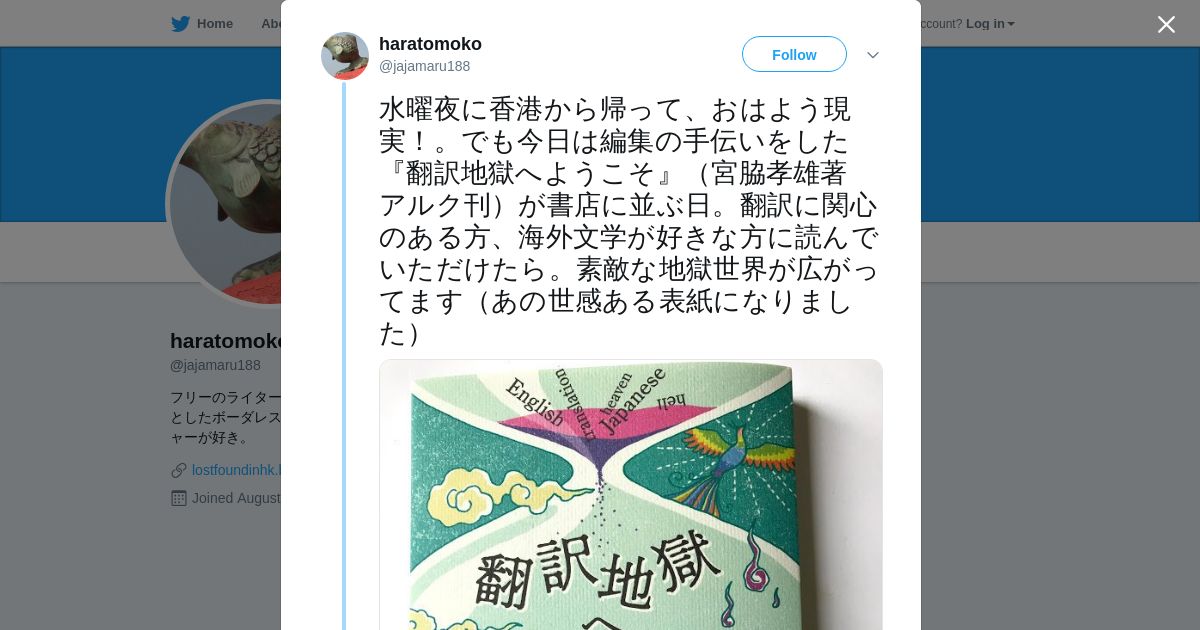Image resolution: width=1200 pixels, height=630 pixels.
Task: Click the calendar icon beside Joined date
Action: point(179,498)
